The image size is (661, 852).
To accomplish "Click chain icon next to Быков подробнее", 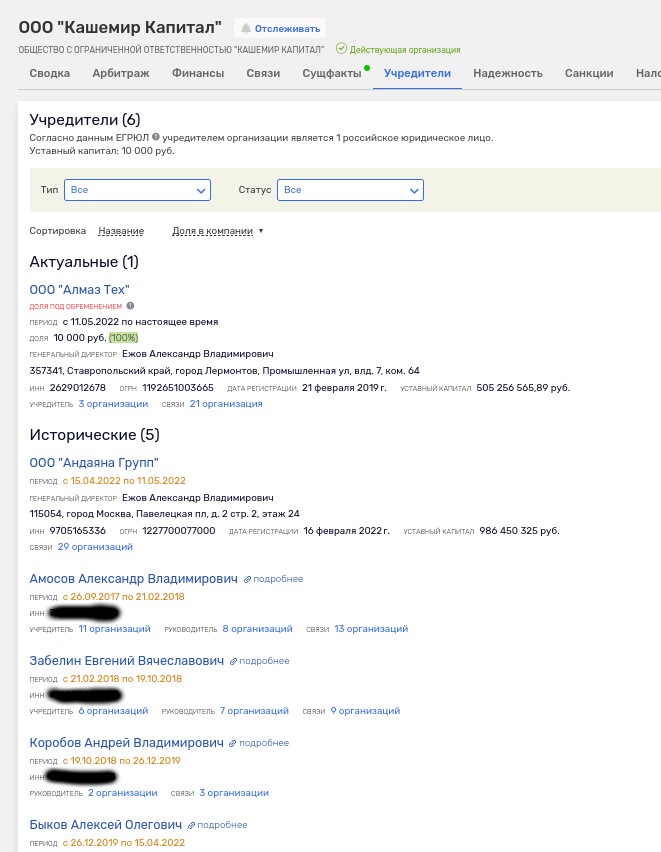I will coord(191,825).
